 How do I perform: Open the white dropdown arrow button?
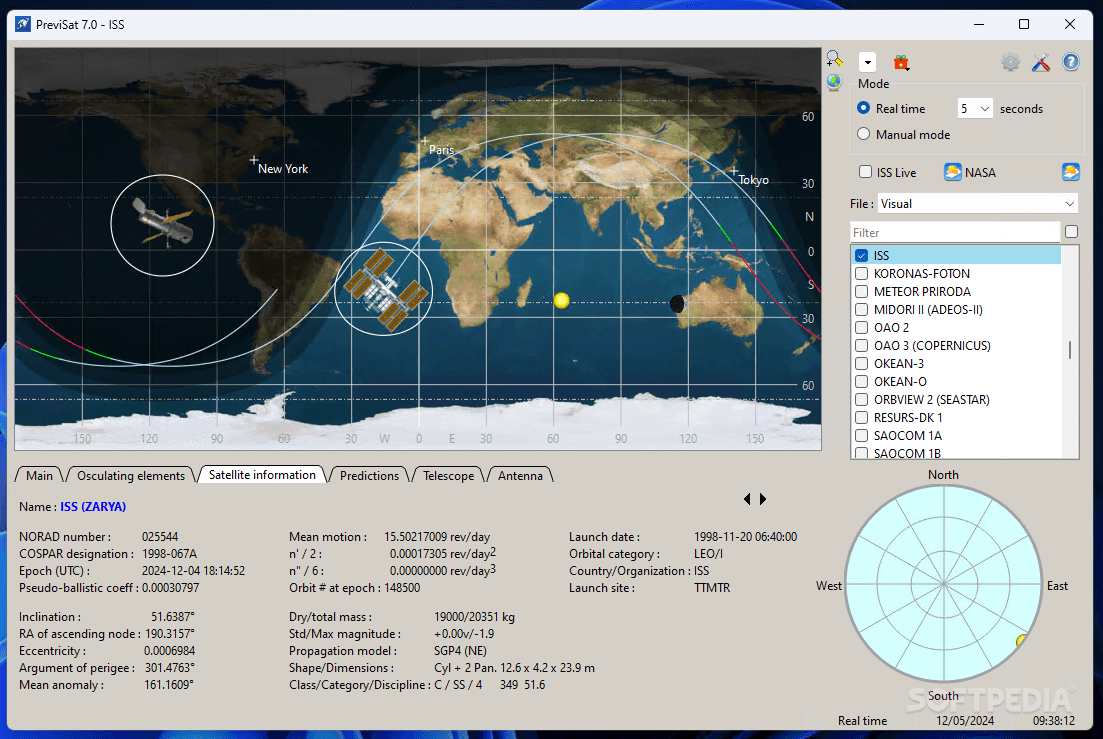coord(867,62)
